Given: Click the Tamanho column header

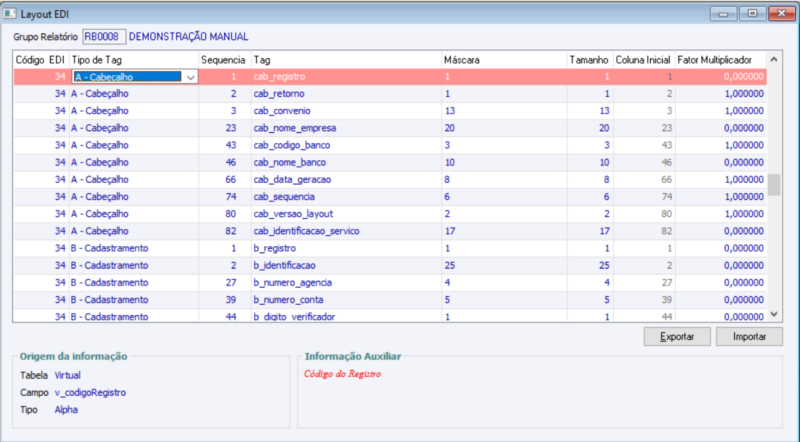Looking at the screenshot, I should [x=590, y=60].
